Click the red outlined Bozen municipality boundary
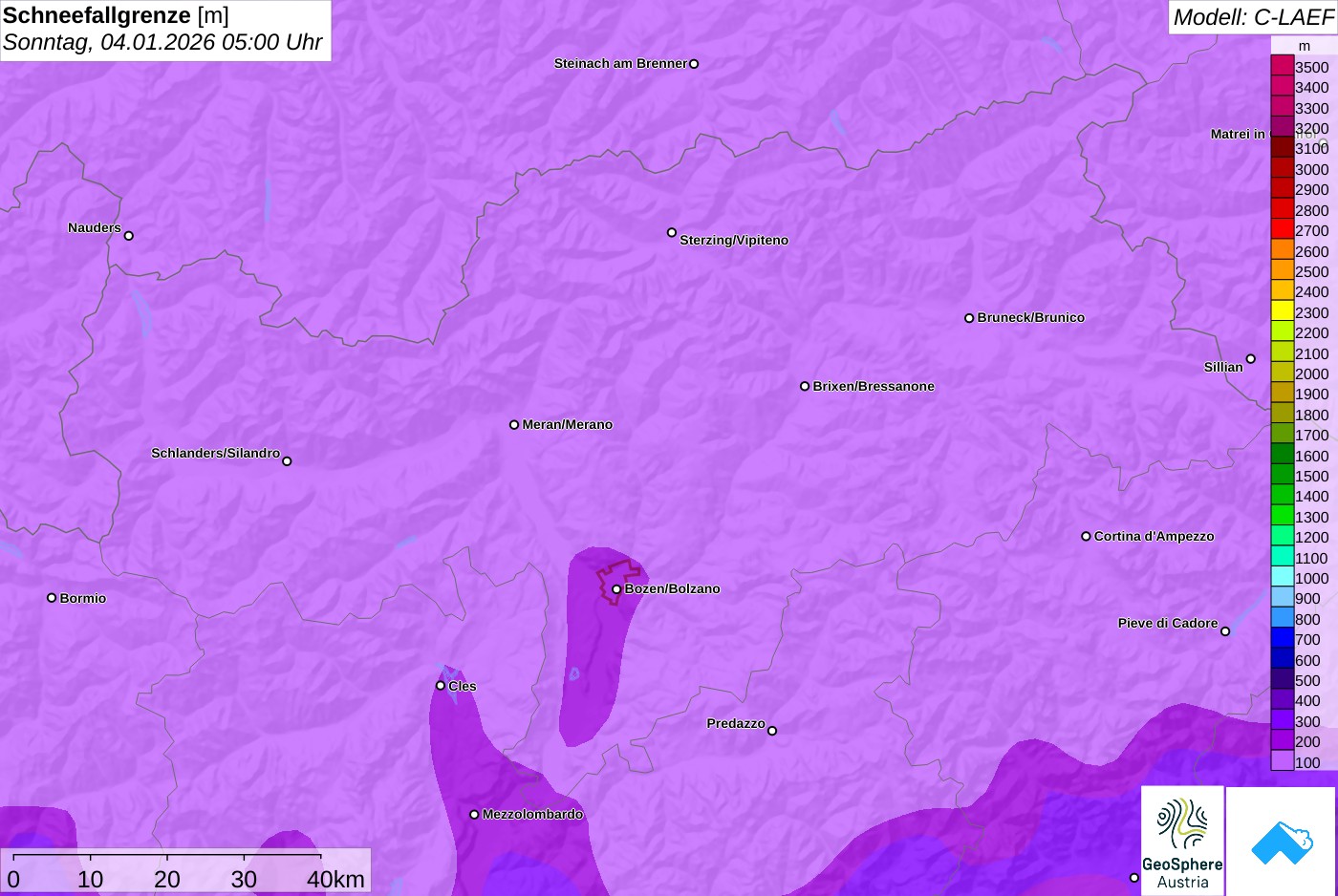This screenshot has width=1338, height=896. coord(619,582)
